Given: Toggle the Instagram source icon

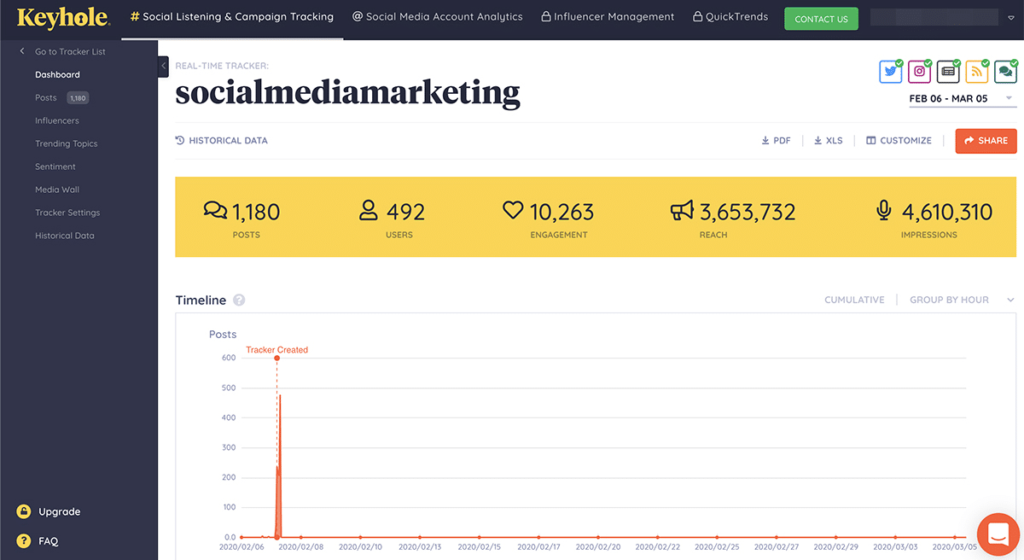Looking at the screenshot, I should click(x=919, y=72).
